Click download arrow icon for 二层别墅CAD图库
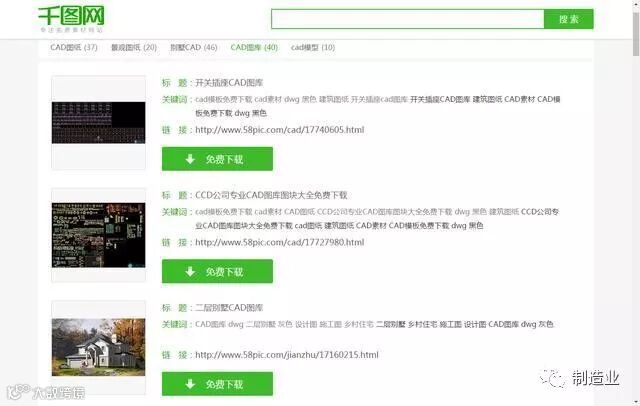Viewport: 640px width, 406px height. point(190,384)
